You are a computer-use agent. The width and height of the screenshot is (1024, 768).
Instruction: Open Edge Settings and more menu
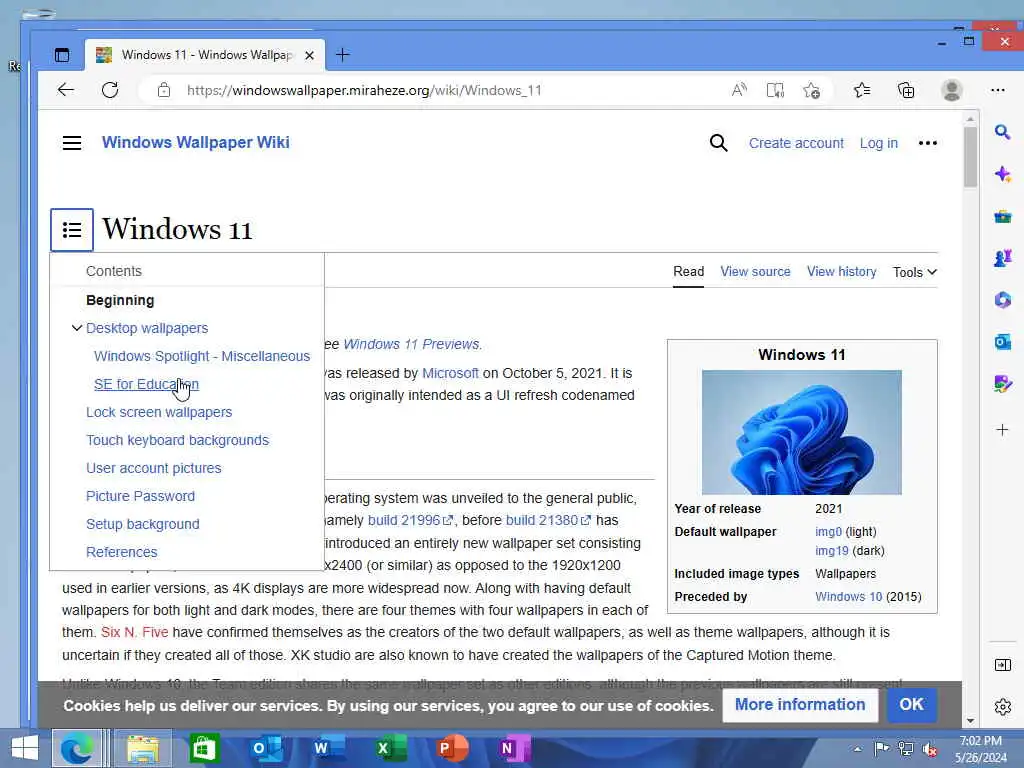(x=997, y=90)
